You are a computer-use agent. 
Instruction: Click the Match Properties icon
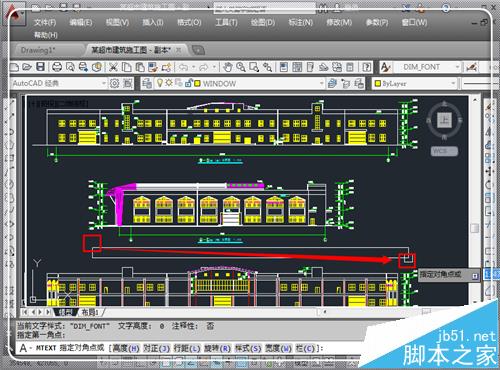pos(153,67)
